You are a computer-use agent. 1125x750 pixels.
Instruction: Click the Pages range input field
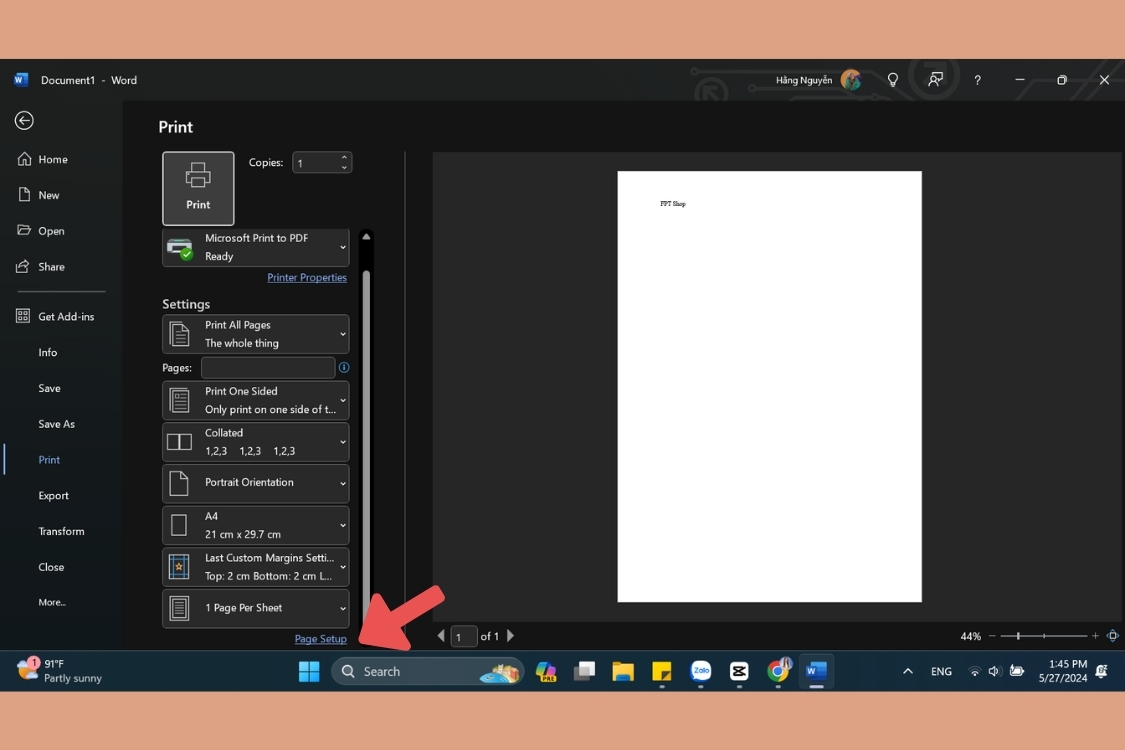[x=268, y=367]
